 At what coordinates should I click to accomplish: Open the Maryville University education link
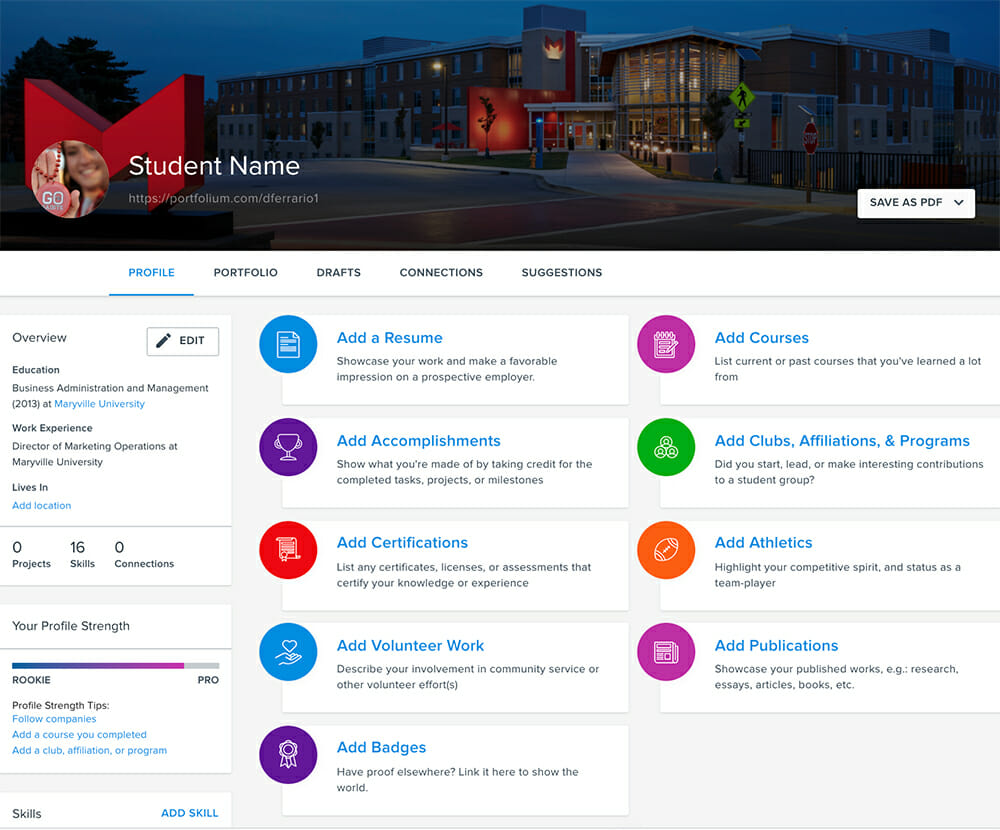[x=99, y=404]
